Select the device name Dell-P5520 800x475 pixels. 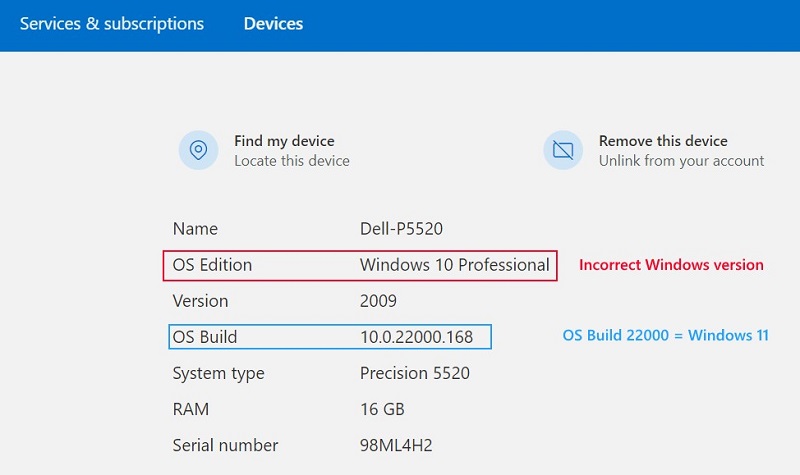click(x=401, y=229)
